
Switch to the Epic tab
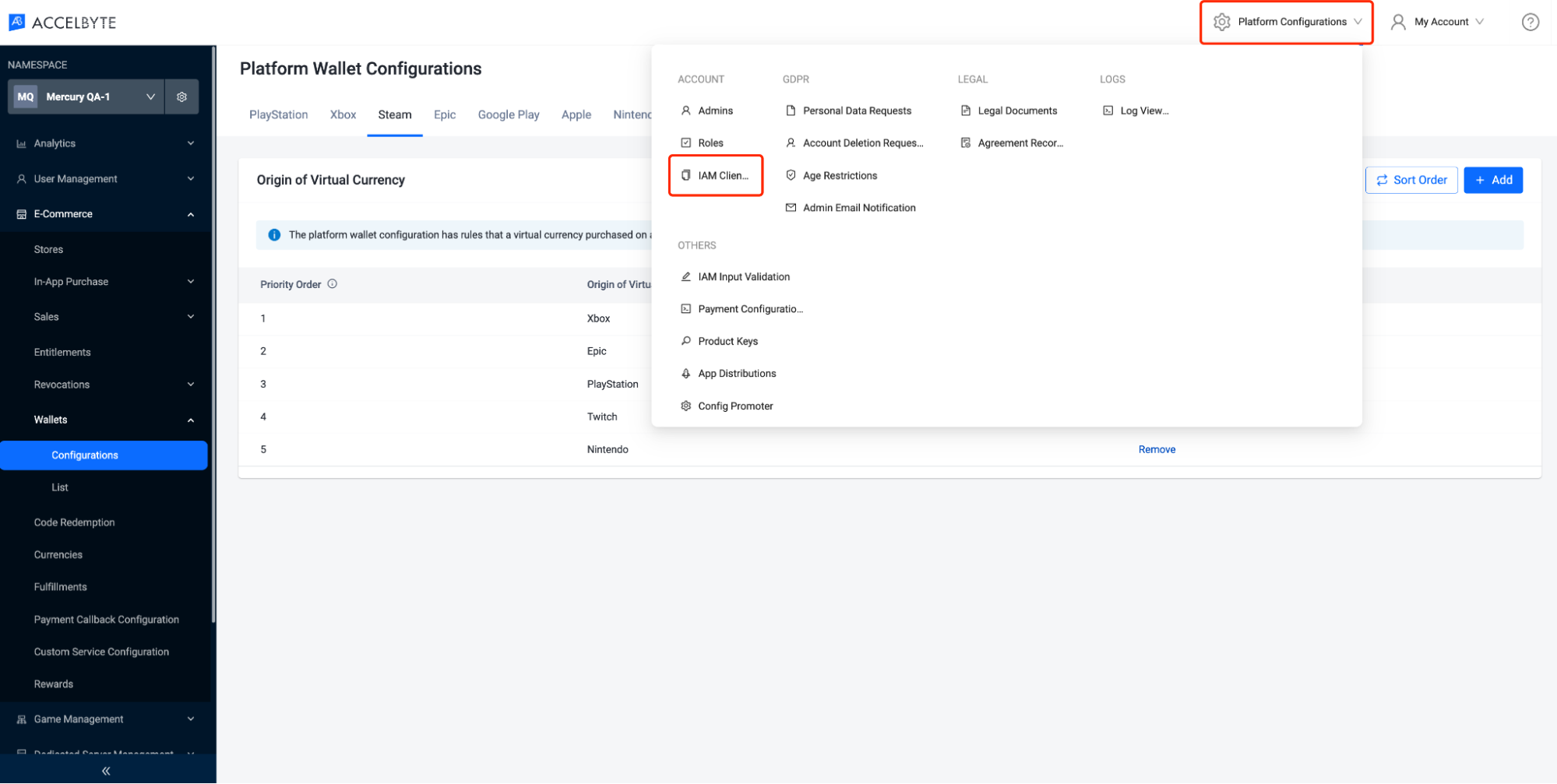pos(445,114)
